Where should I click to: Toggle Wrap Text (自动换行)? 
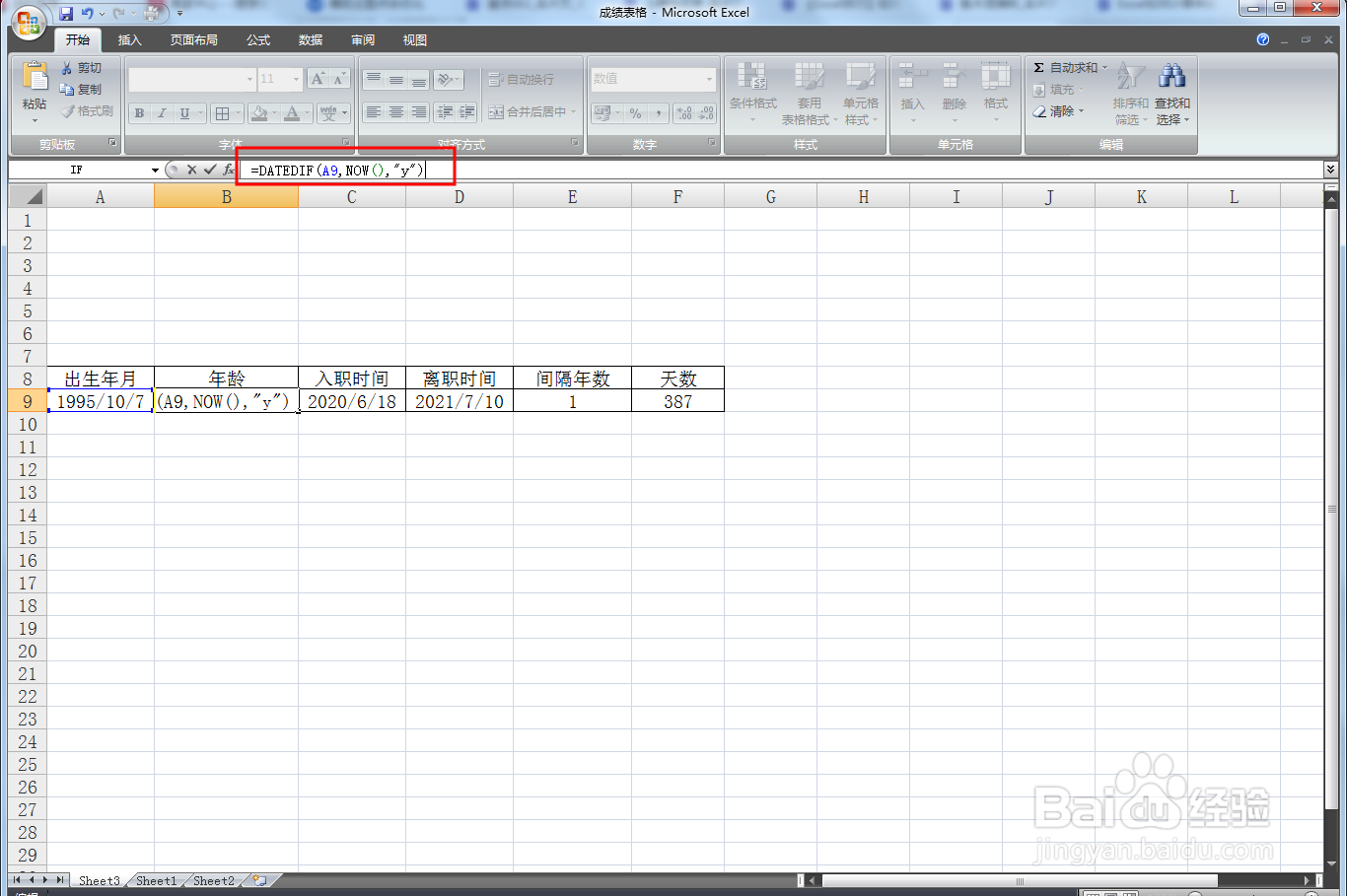coord(522,80)
